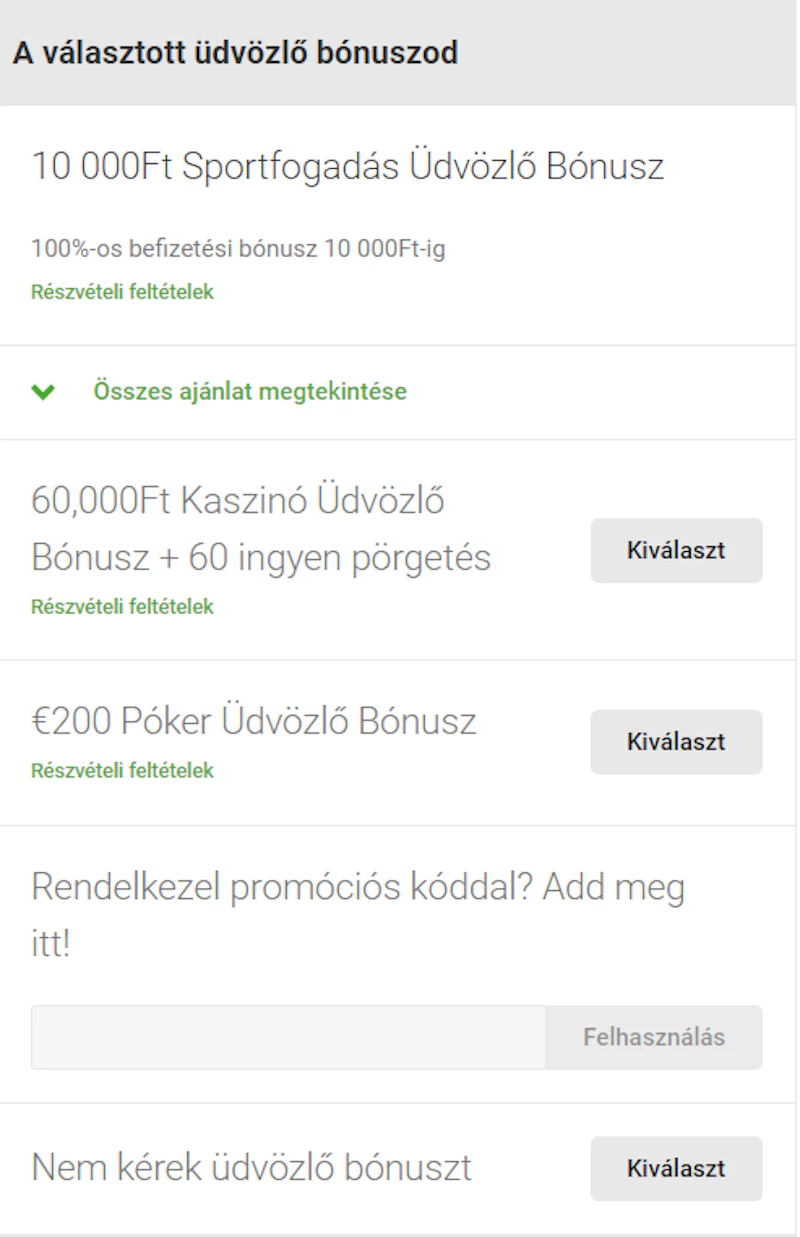Click the '10 000Ft Sportfogadás Üdvözlő Bónusz' title
The width and height of the screenshot is (800, 1237).
pos(347,166)
